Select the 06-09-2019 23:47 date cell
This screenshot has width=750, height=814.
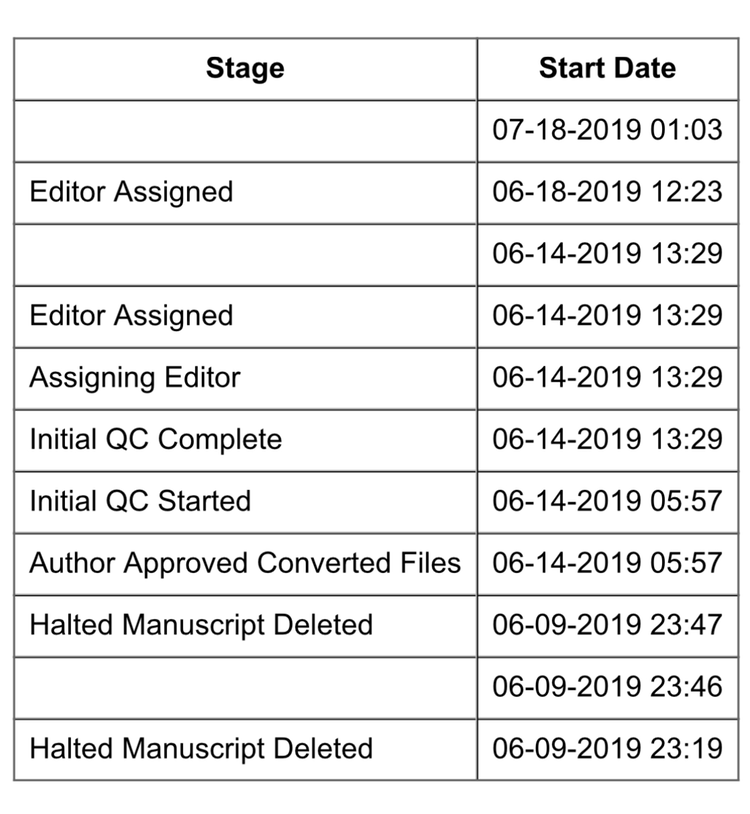[x=607, y=625]
